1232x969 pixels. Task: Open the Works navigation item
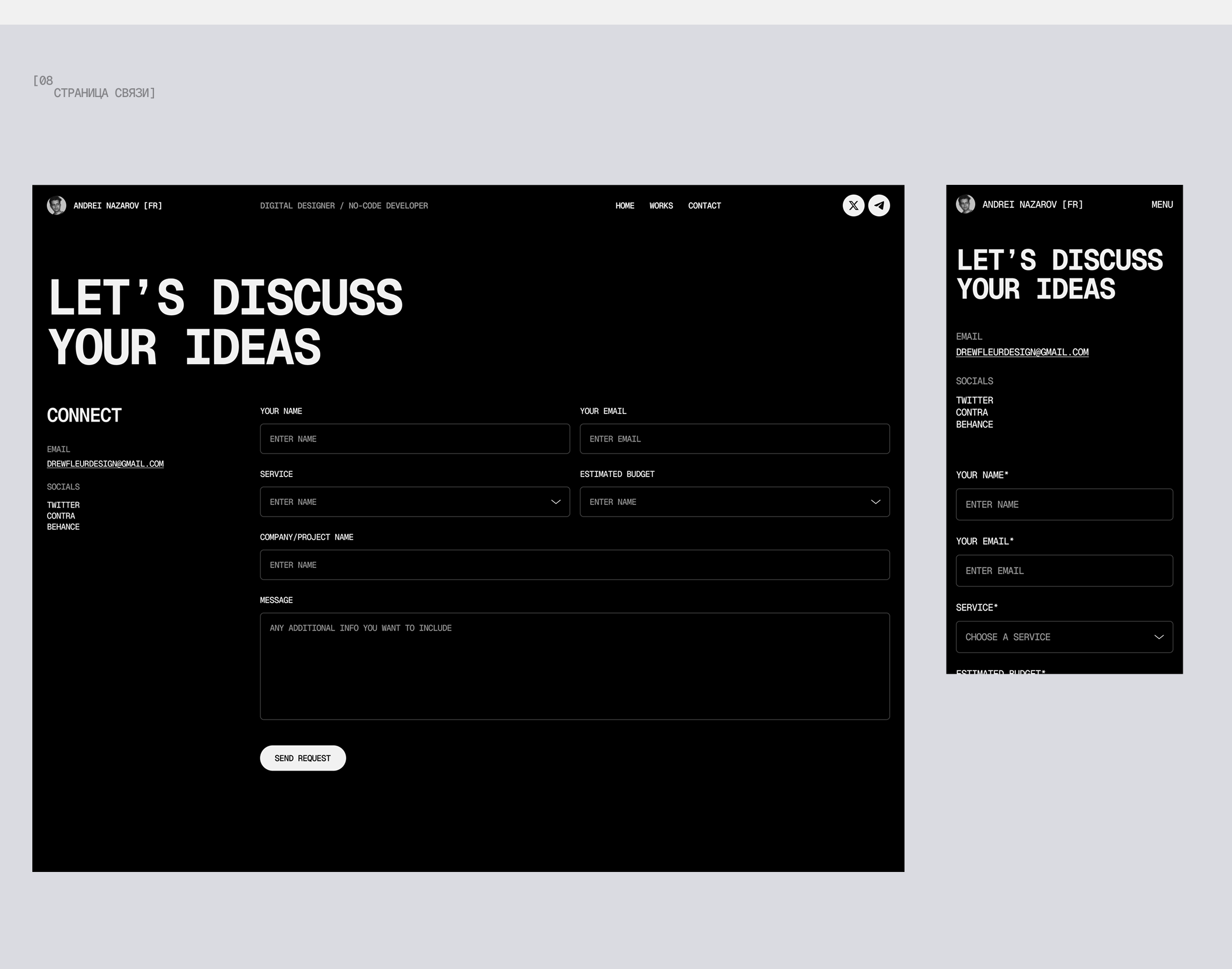(x=661, y=205)
